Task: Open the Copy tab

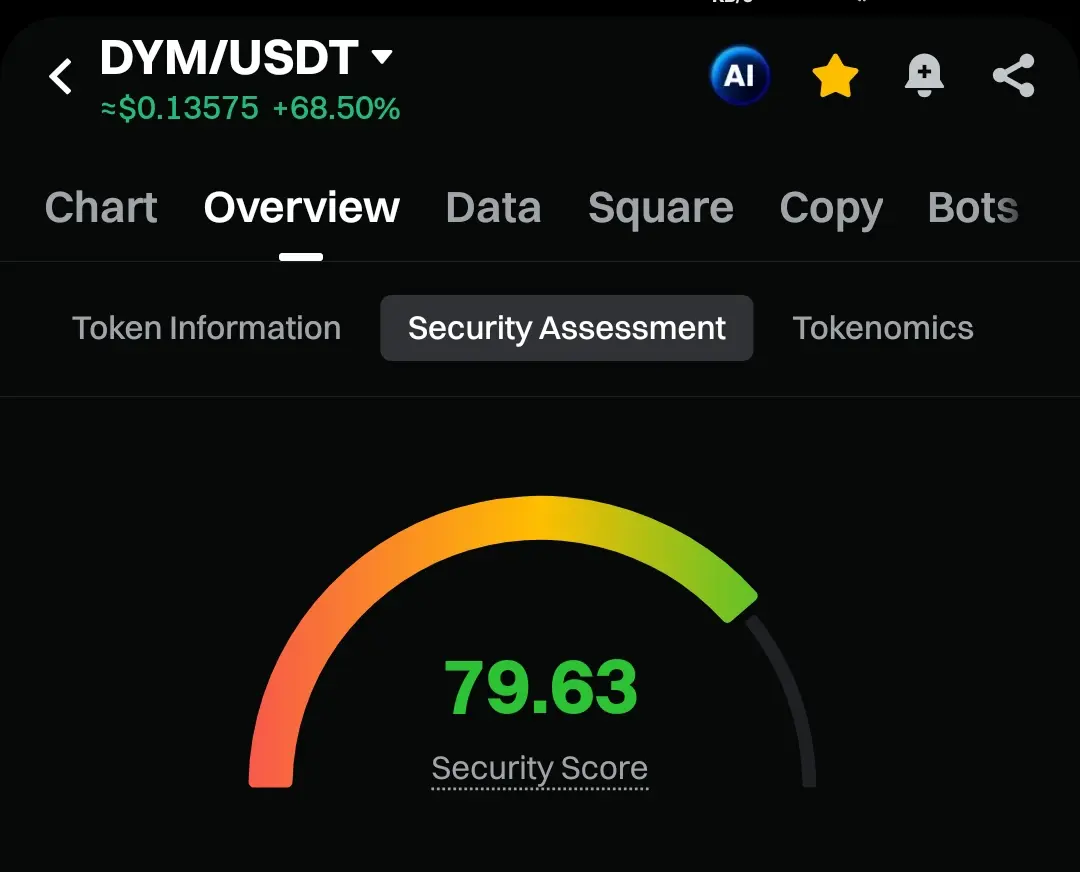Action: pos(831,209)
